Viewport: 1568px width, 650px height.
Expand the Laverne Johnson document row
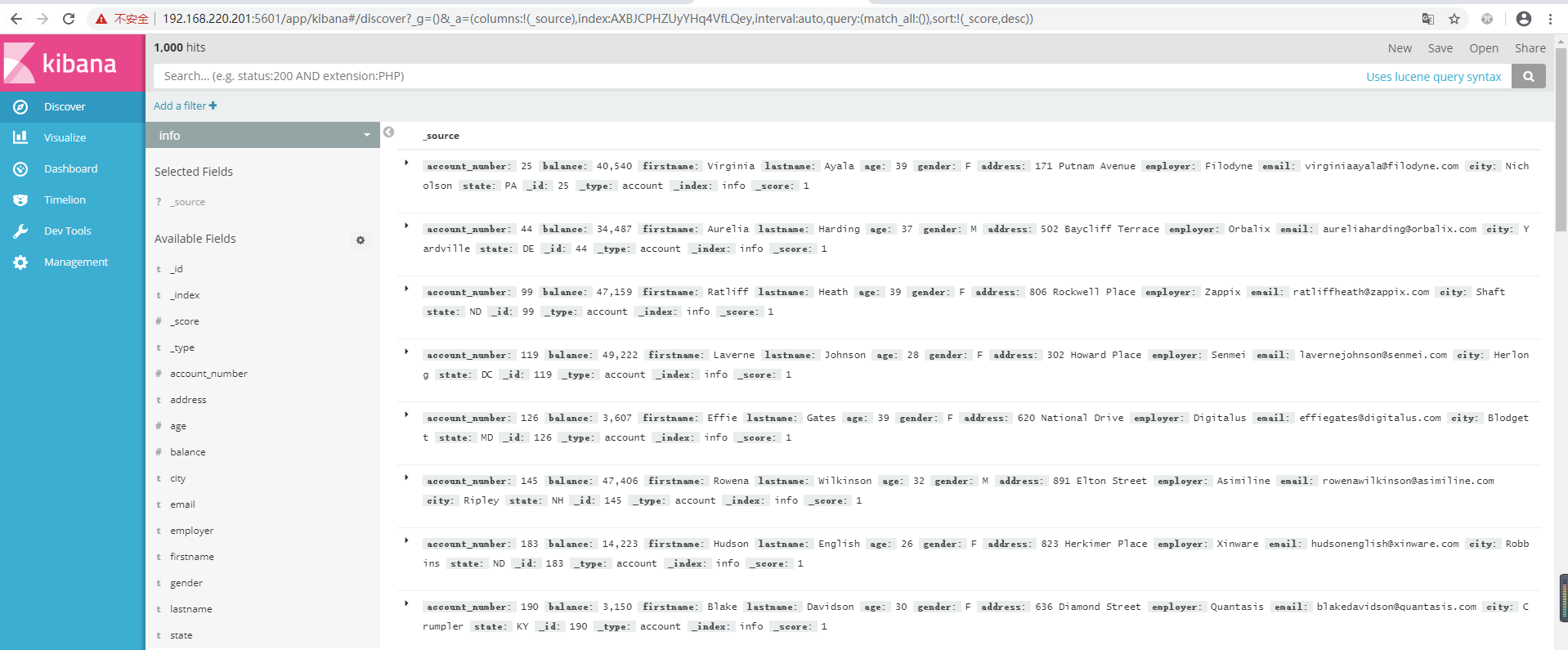pos(406,352)
